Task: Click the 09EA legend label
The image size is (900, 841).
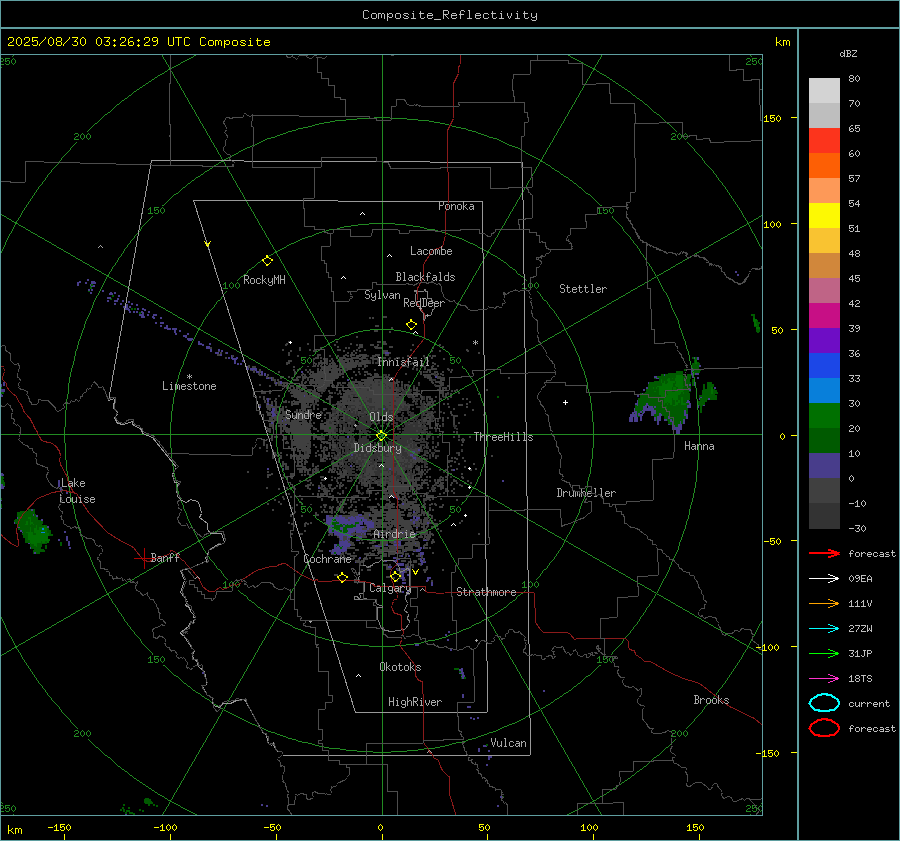Action: (x=860, y=579)
